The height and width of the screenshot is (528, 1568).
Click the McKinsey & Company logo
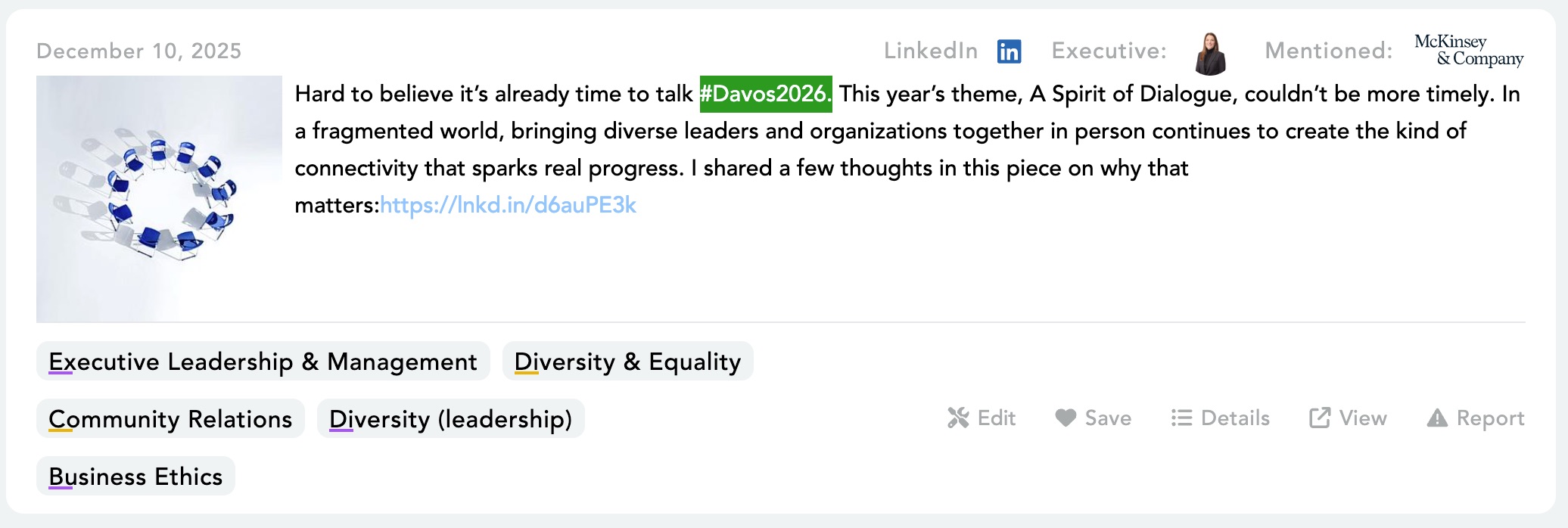tap(1469, 50)
